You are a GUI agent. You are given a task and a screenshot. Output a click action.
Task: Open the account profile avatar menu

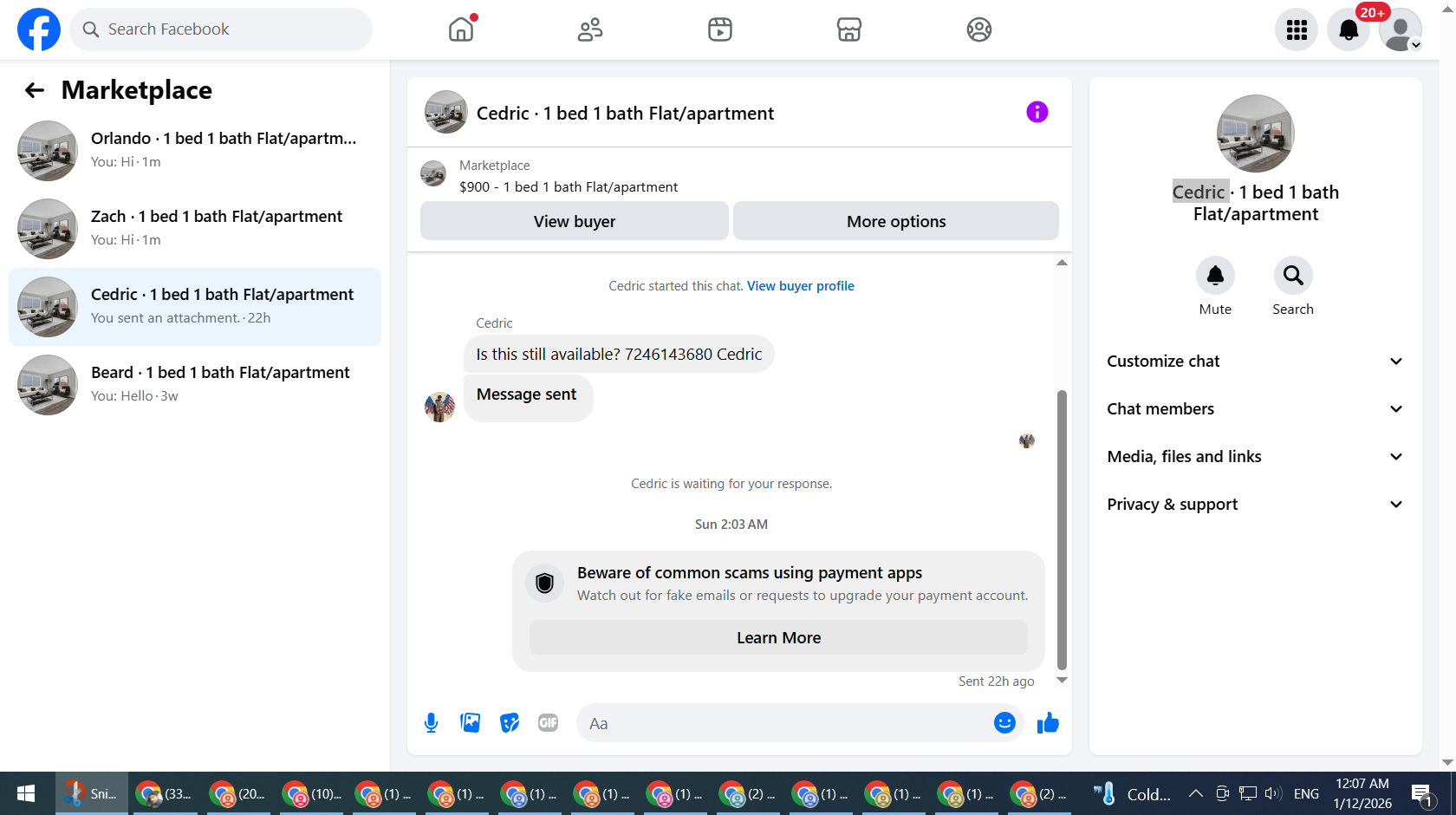coord(1401,29)
